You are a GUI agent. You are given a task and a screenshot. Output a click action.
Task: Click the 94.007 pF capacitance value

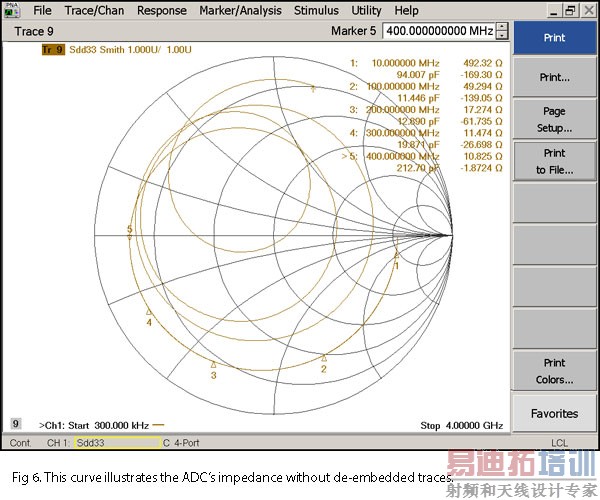click(418, 75)
